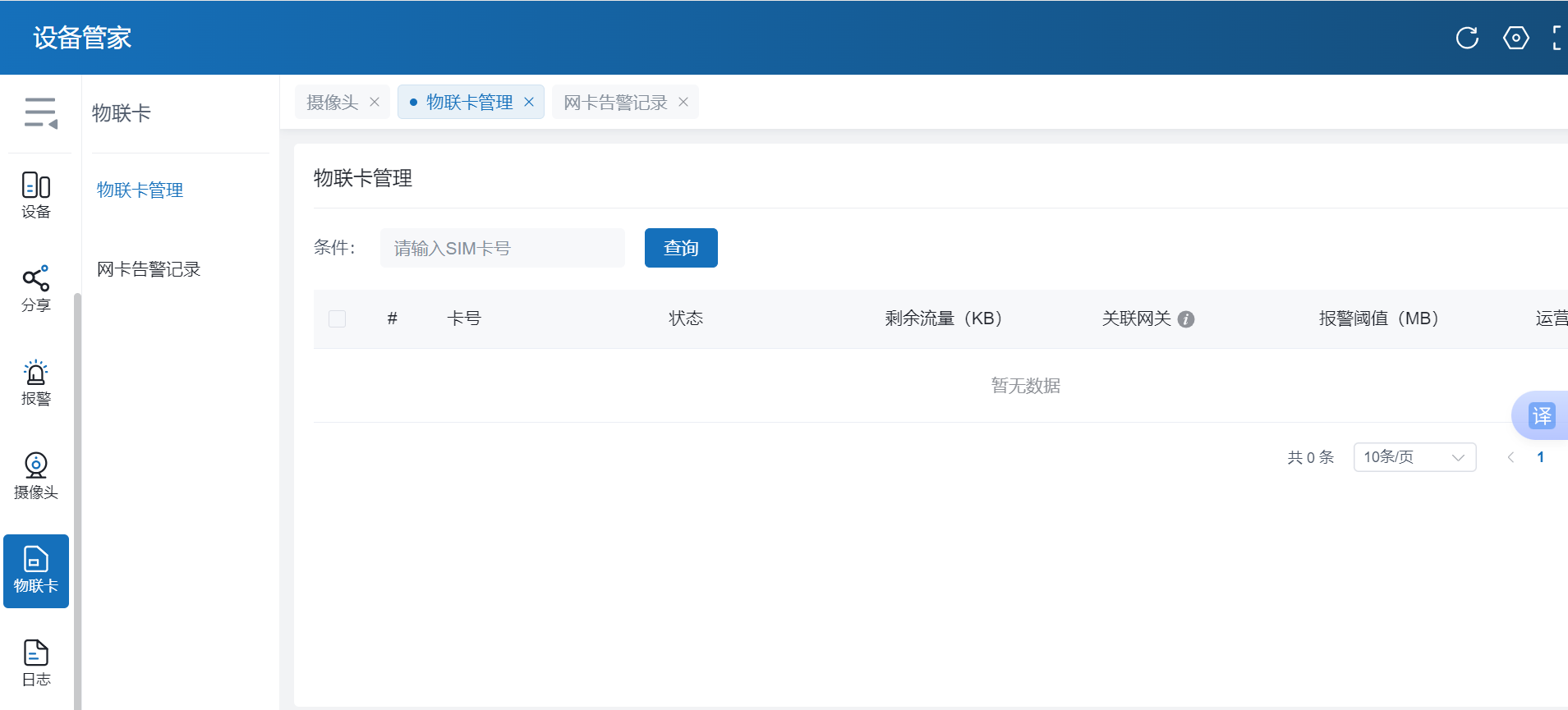The width and height of the screenshot is (1568, 710).
Task: Collapse the sidebar menu icon
Action: pyautogui.click(x=40, y=112)
